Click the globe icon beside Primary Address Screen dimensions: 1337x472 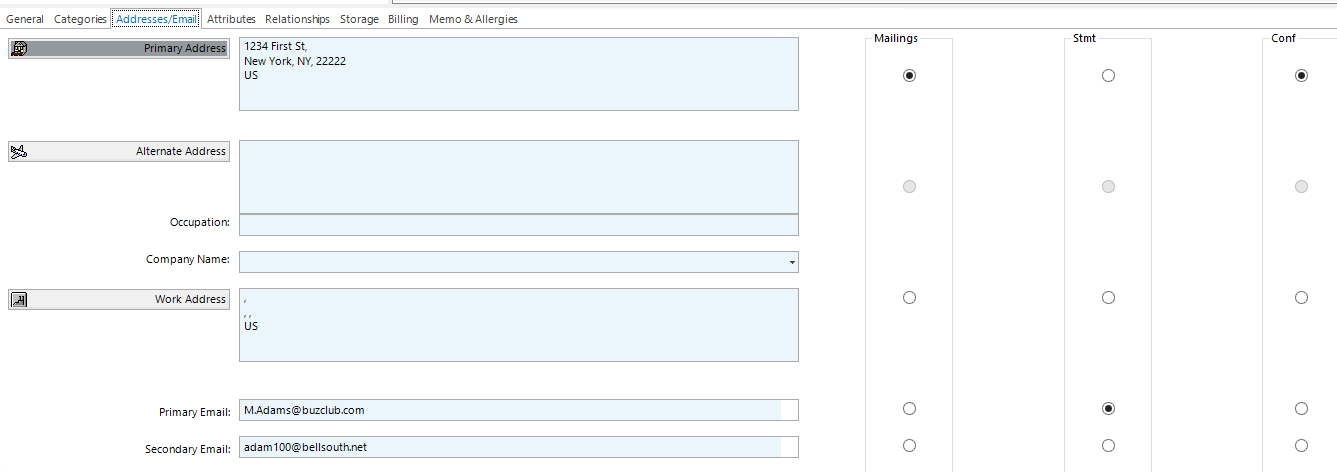pos(19,48)
